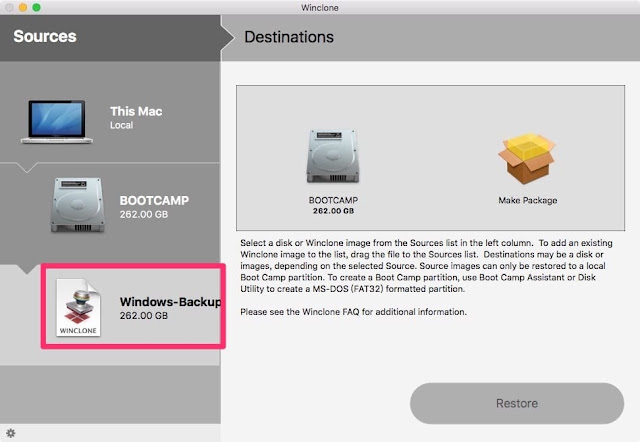640x442 pixels.
Task: Click the "Local" subtitle under This Mac
Action: 121,125
